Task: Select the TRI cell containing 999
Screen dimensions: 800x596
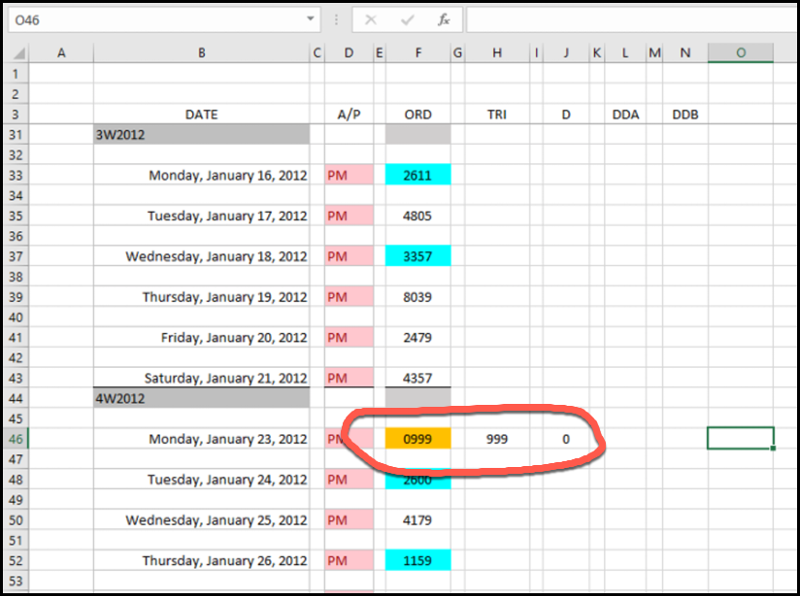Action: pos(497,439)
